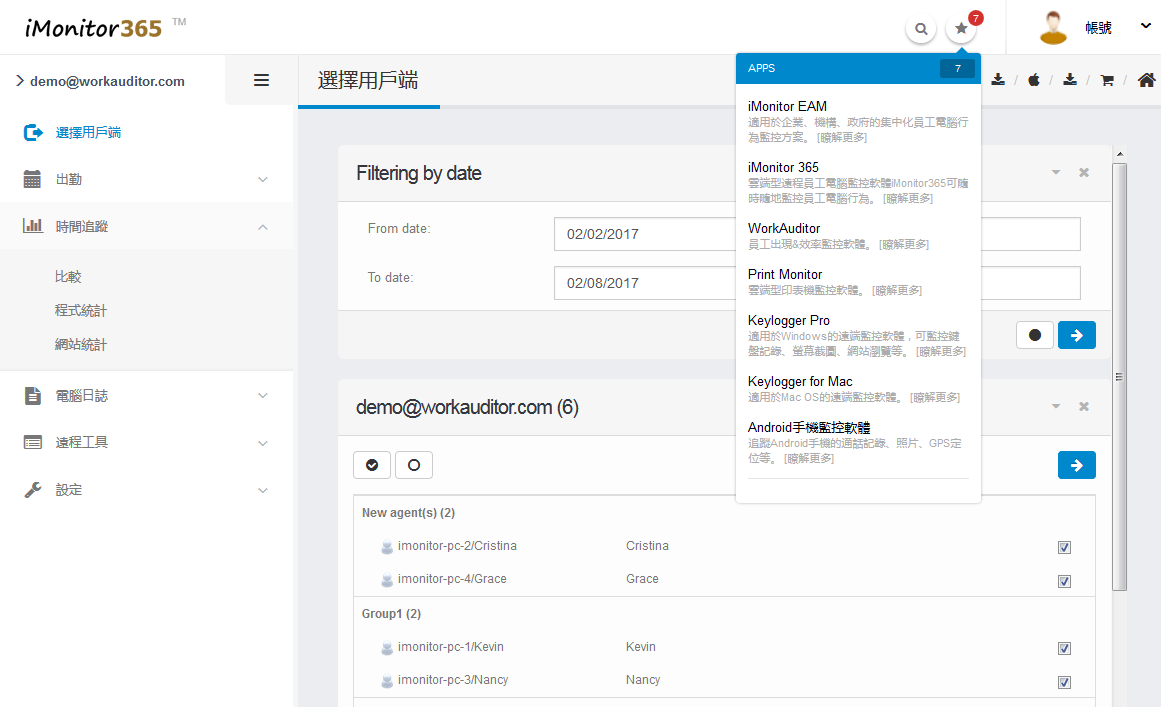This screenshot has width=1161, height=707.
Task: Click the Apple download icon
Action: coord(1034,80)
